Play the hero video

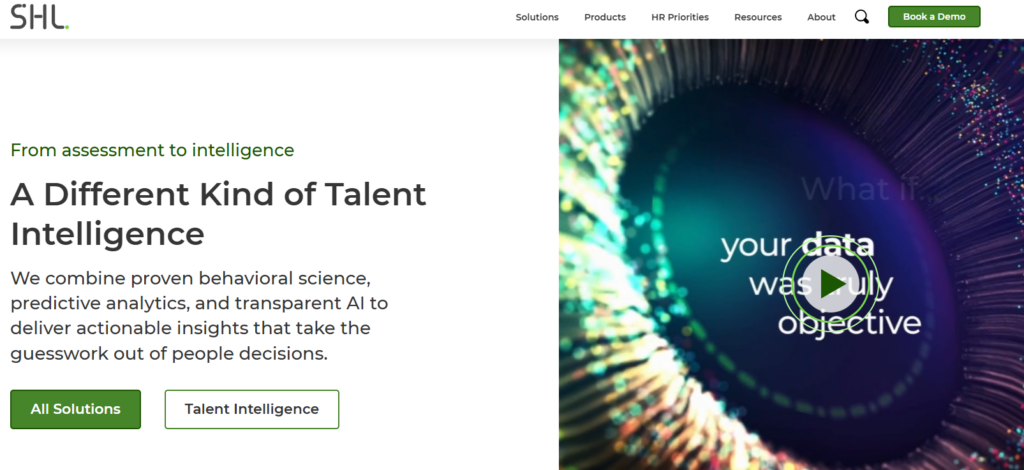(831, 283)
